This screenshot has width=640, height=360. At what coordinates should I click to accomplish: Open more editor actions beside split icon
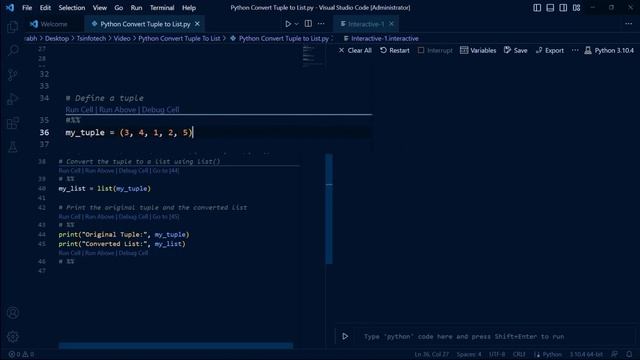[321, 24]
